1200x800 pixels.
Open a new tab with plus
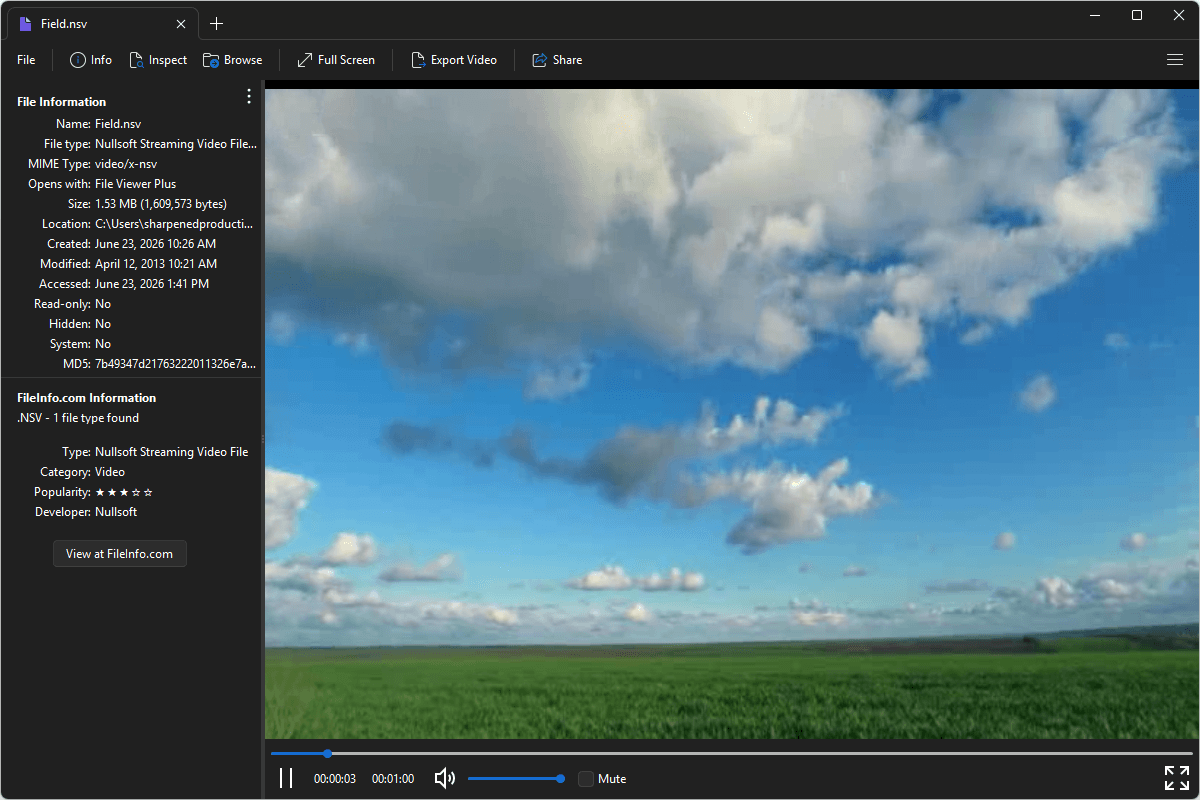(x=217, y=24)
